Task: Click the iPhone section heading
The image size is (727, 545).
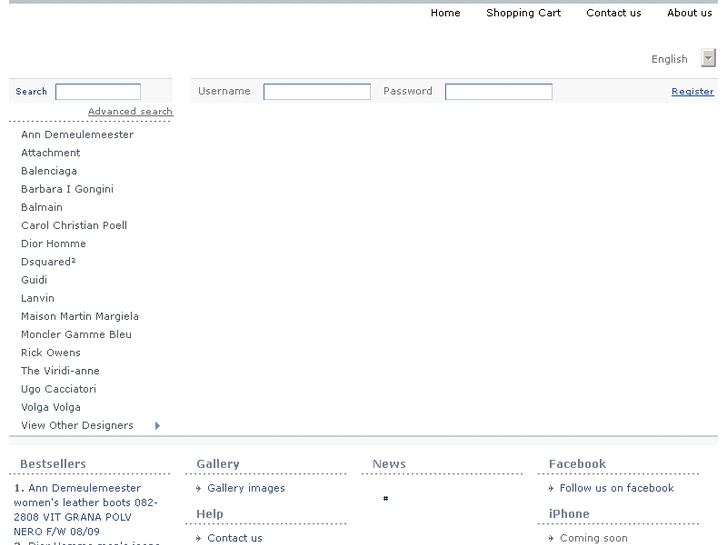Action: pos(569,514)
